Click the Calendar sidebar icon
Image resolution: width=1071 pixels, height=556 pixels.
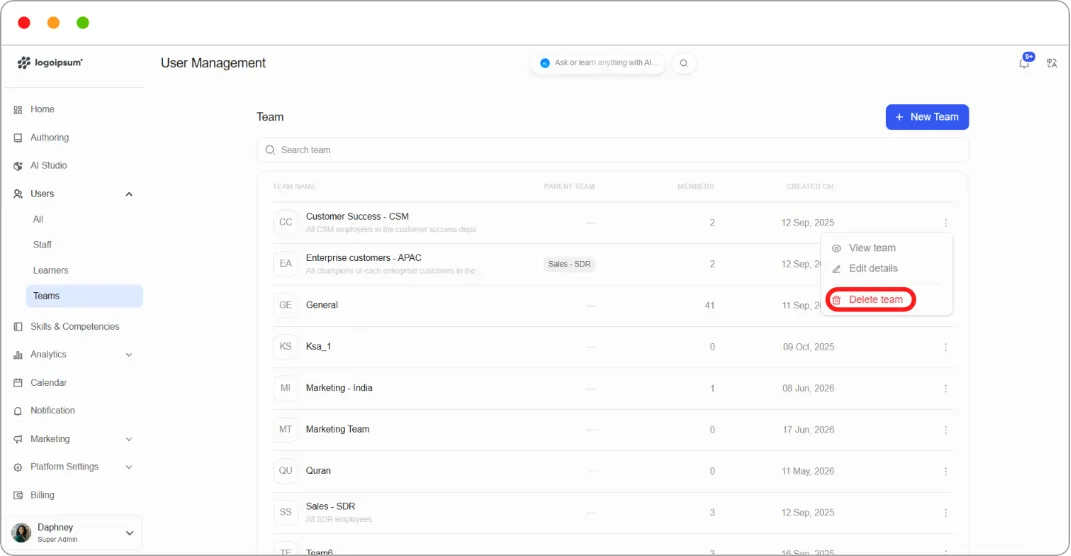18,383
